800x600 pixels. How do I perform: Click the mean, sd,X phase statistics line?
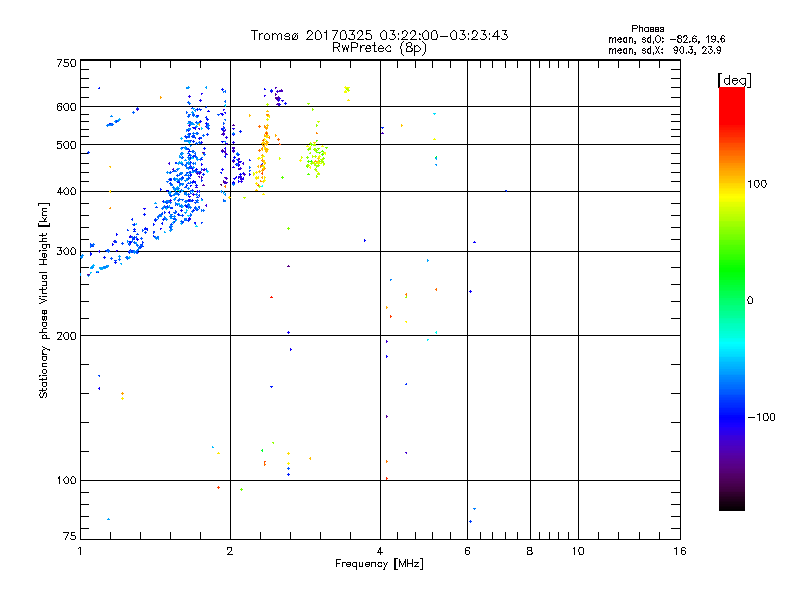[x=664, y=50]
